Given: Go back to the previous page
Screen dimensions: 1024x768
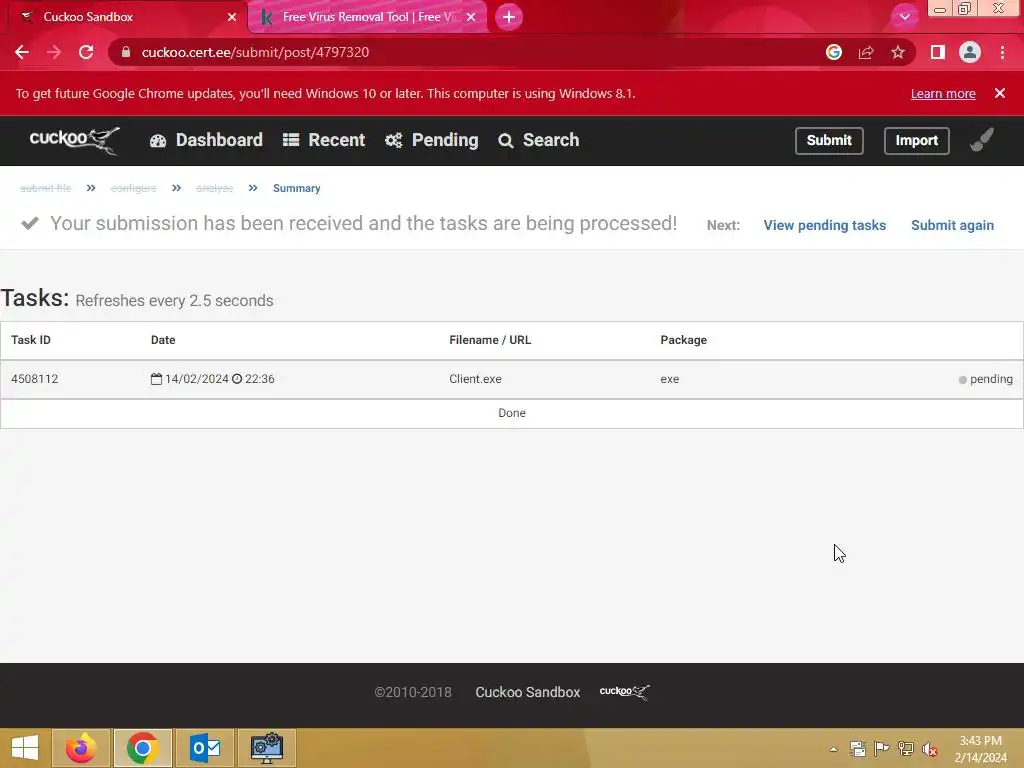Looking at the screenshot, I should tap(22, 52).
